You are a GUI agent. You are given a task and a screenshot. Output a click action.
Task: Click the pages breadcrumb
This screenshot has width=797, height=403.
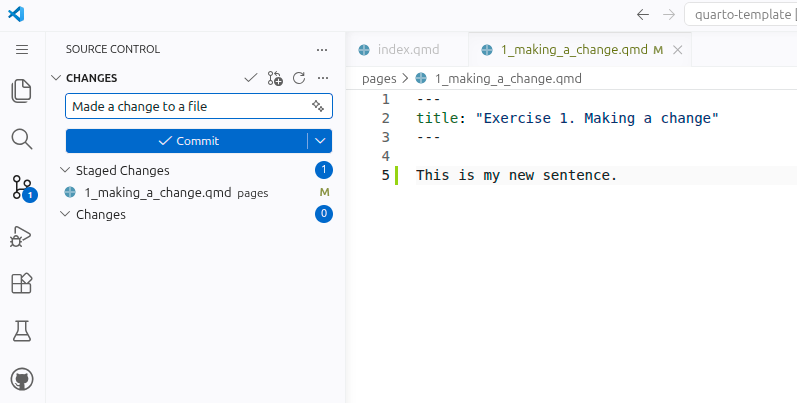coord(379,79)
